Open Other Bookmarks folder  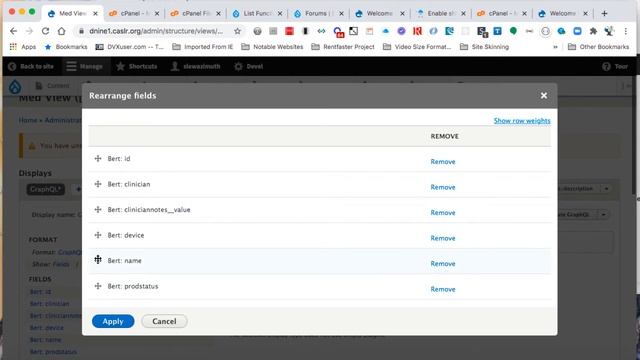599,47
